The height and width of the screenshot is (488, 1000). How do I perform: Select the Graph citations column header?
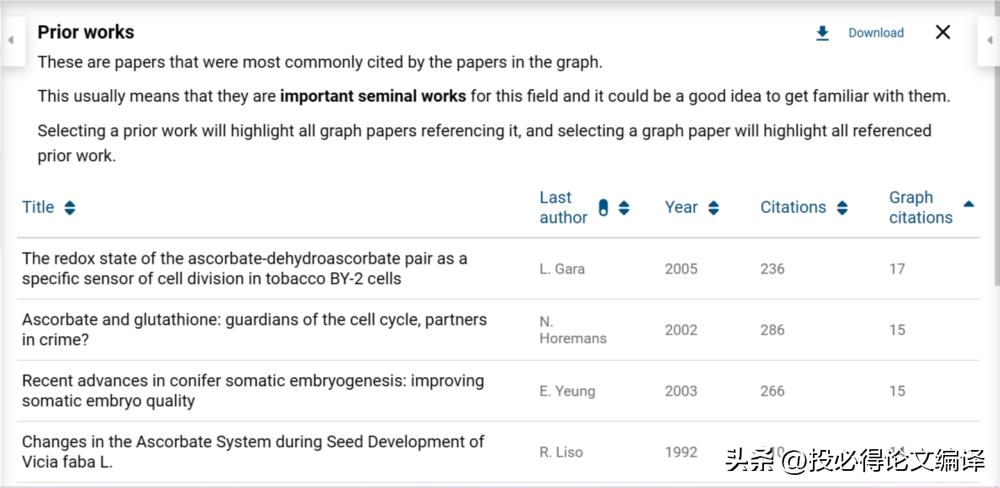pyautogui.click(x=921, y=207)
